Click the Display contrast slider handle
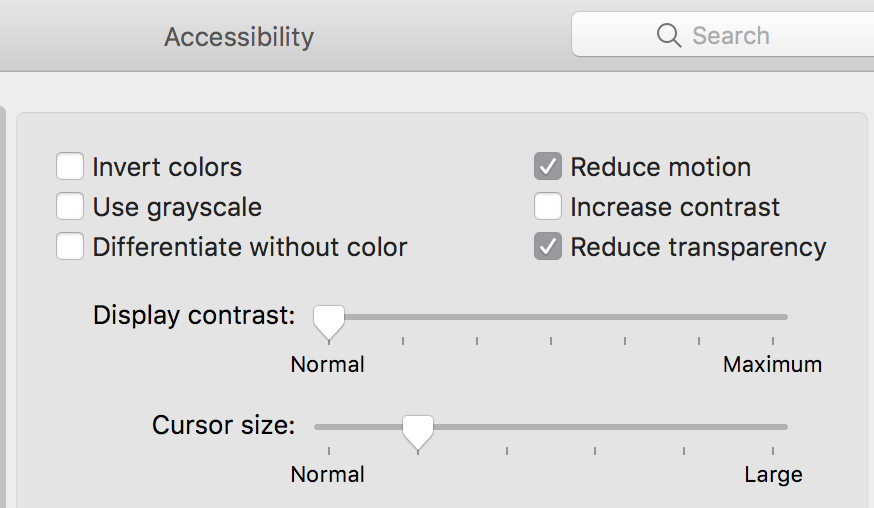The height and width of the screenshot is (508, 874). coord(329,321)
